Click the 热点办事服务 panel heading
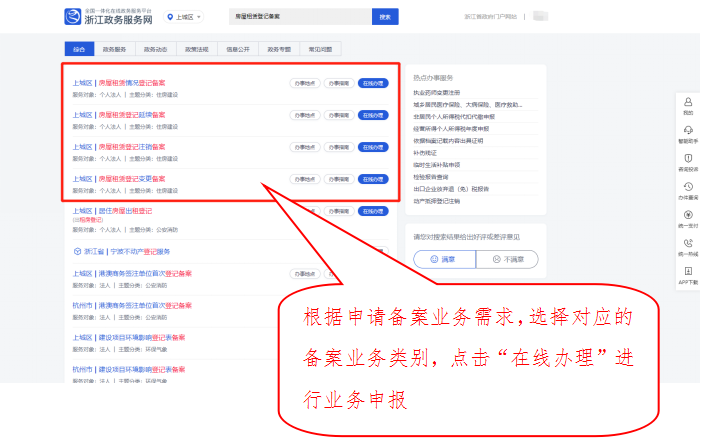This screenshot has width=701, height=438. 433,78
